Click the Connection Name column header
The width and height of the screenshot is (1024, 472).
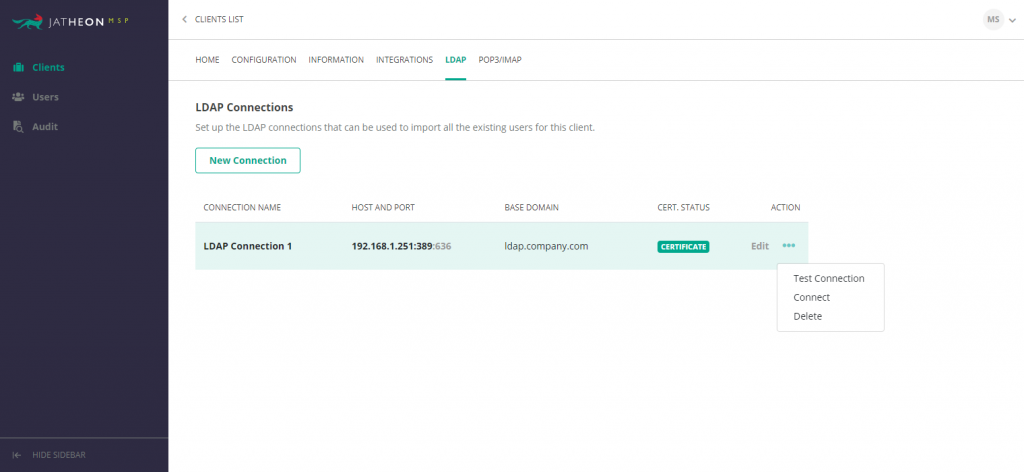click(242, 208)
